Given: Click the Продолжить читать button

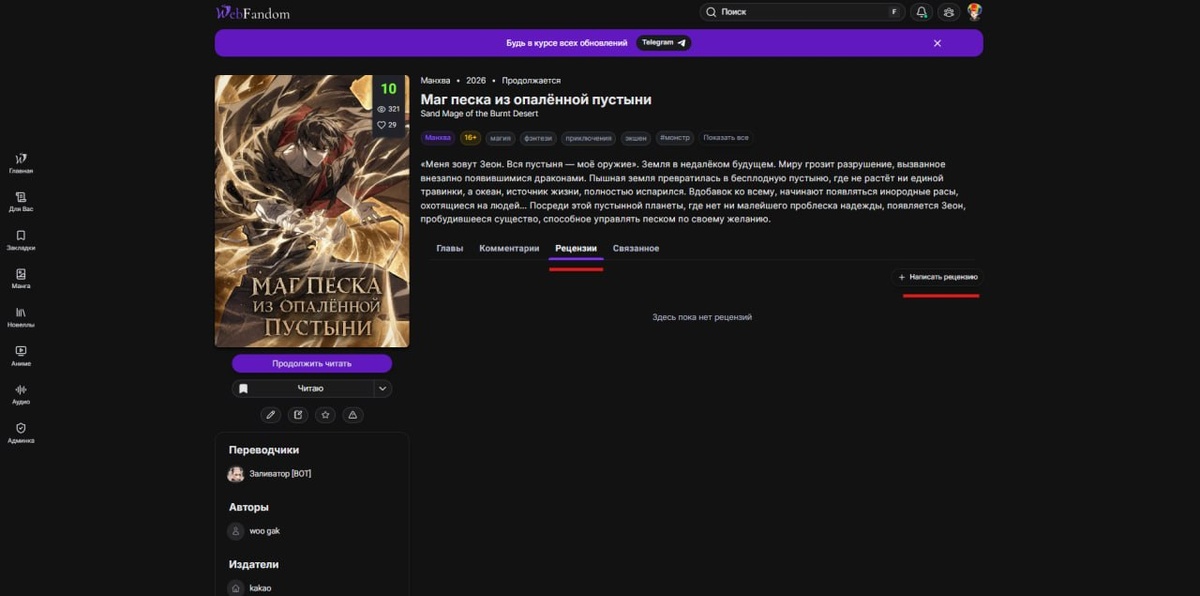Looking at the screenshot, I should tap(312, 363).
